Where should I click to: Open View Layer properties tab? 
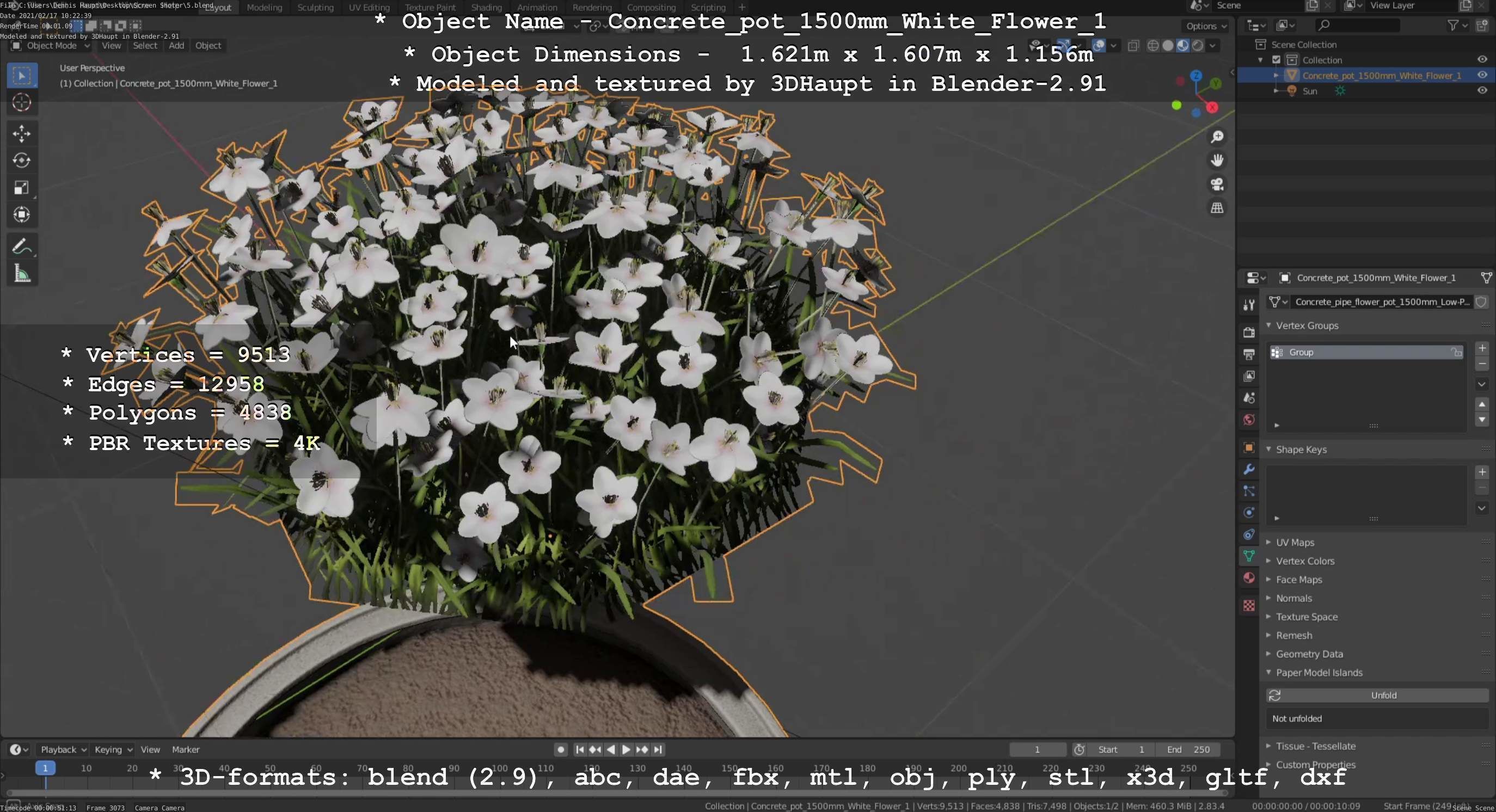[x=1249, y=376]
